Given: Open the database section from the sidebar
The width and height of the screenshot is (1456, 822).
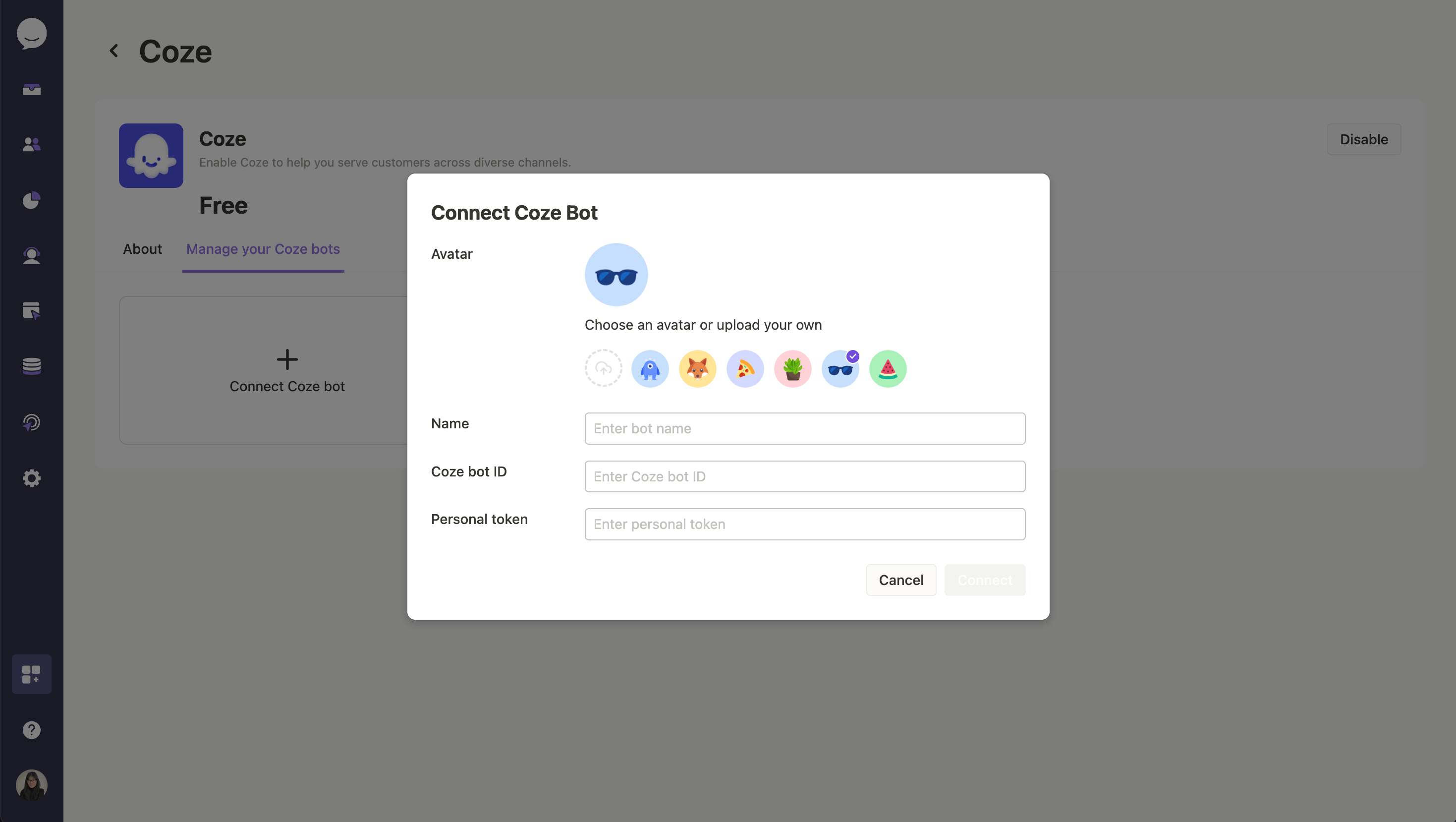Looking at the screenshot, I should tap(31, 366).
